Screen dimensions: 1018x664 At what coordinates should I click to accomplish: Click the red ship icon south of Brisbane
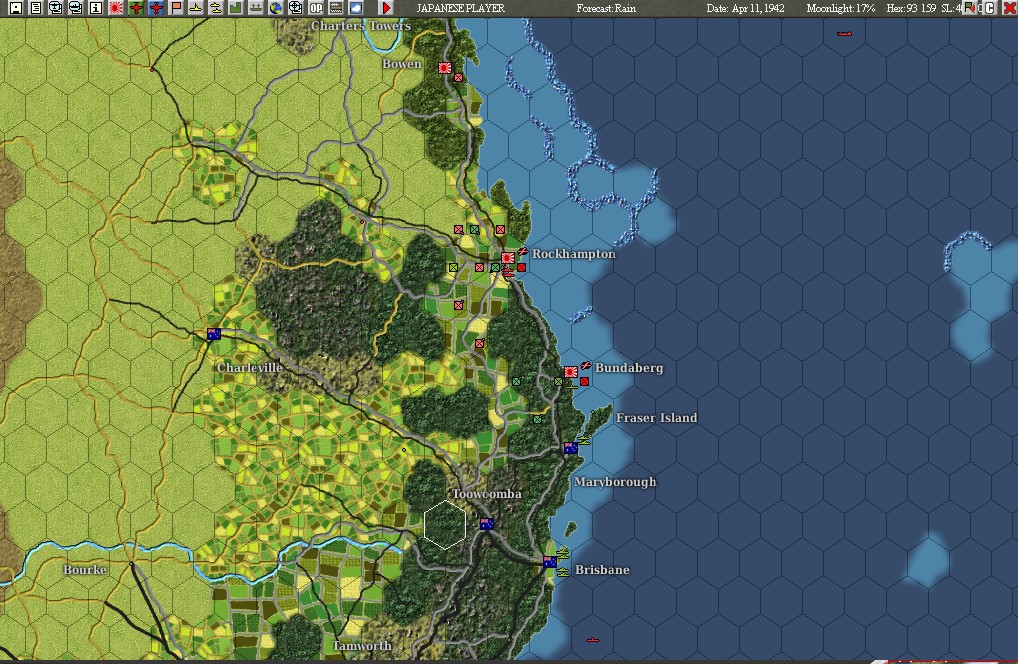tap(592, 639)
